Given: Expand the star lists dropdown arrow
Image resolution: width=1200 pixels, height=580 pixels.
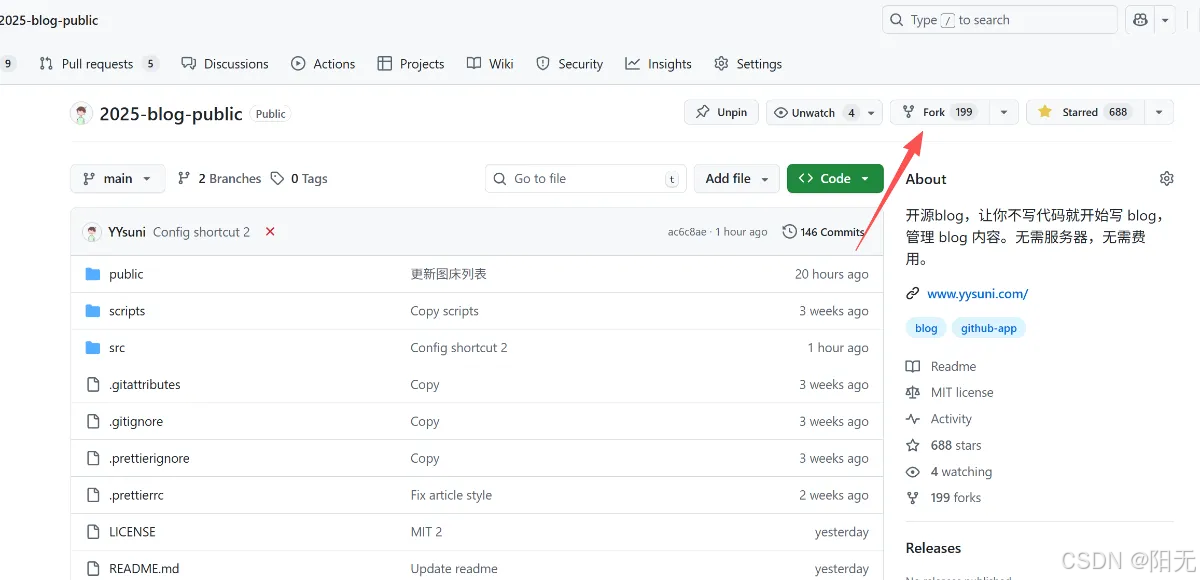Looking at the screenshot, I should 1158,112.
